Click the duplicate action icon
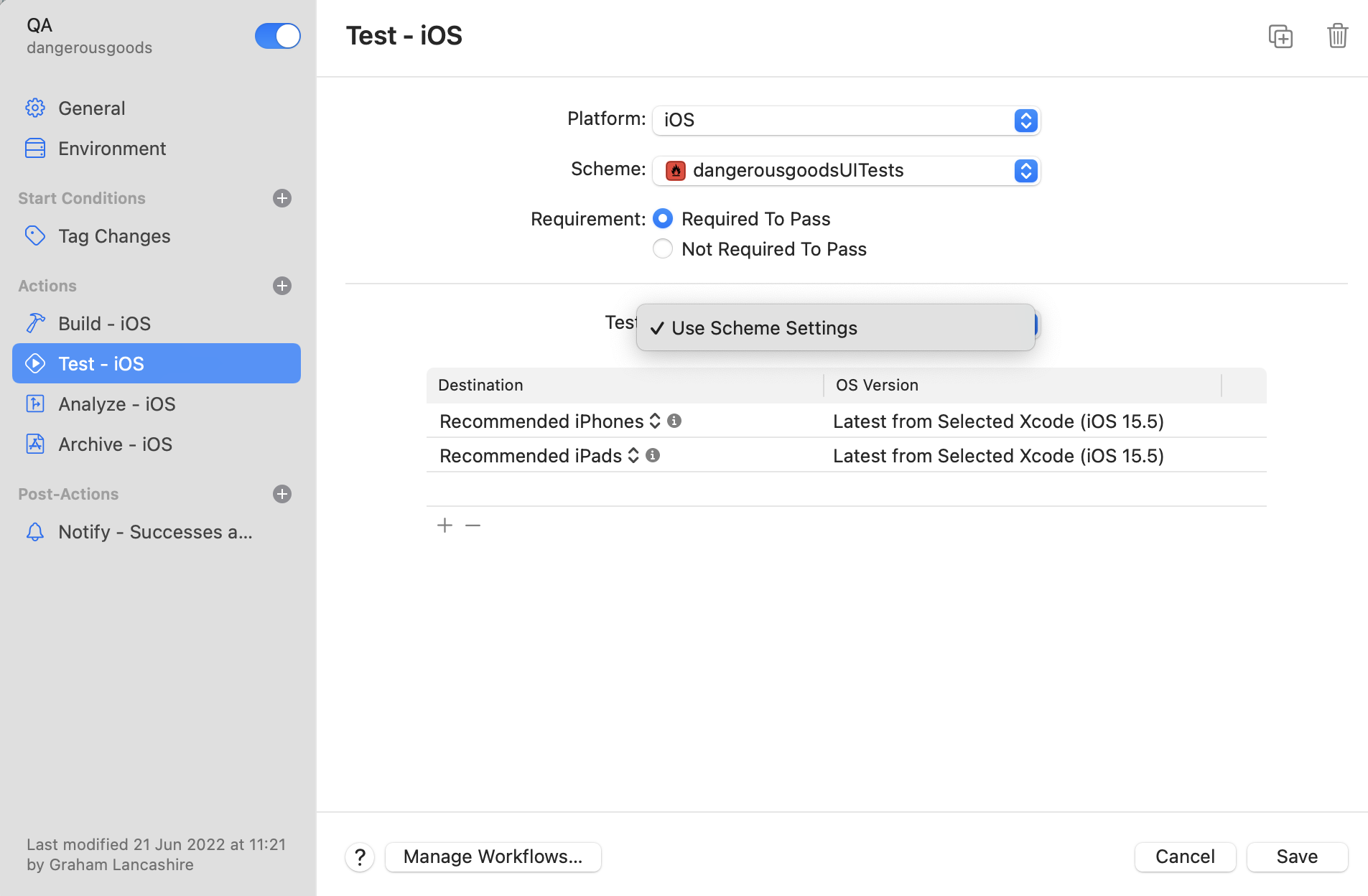Viewport: 1368px width, 896px height. pos(1280,36)
